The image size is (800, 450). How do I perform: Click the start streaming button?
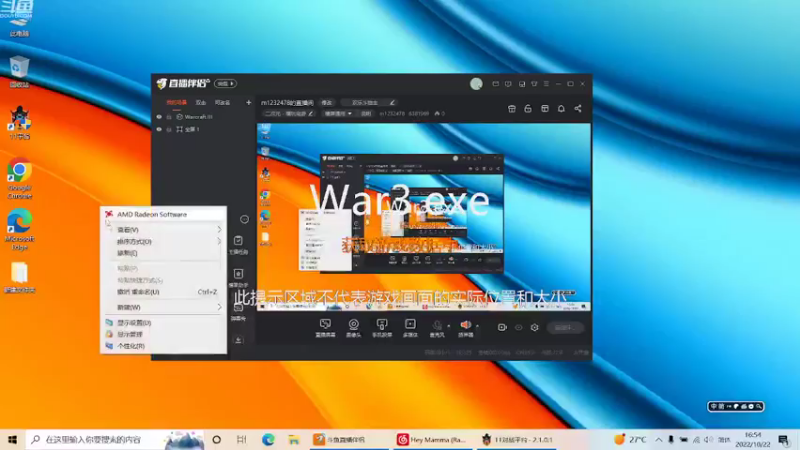565,328
